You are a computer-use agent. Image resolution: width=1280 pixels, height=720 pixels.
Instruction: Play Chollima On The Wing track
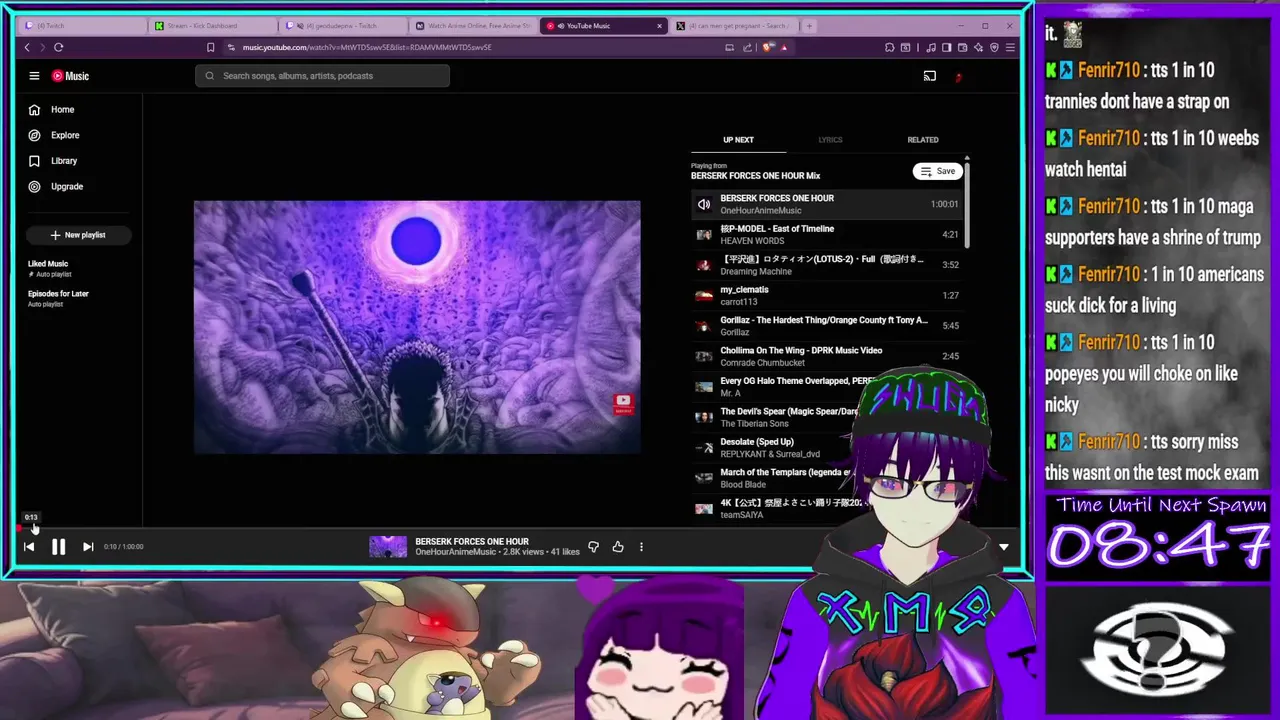[x=827, y=357]
